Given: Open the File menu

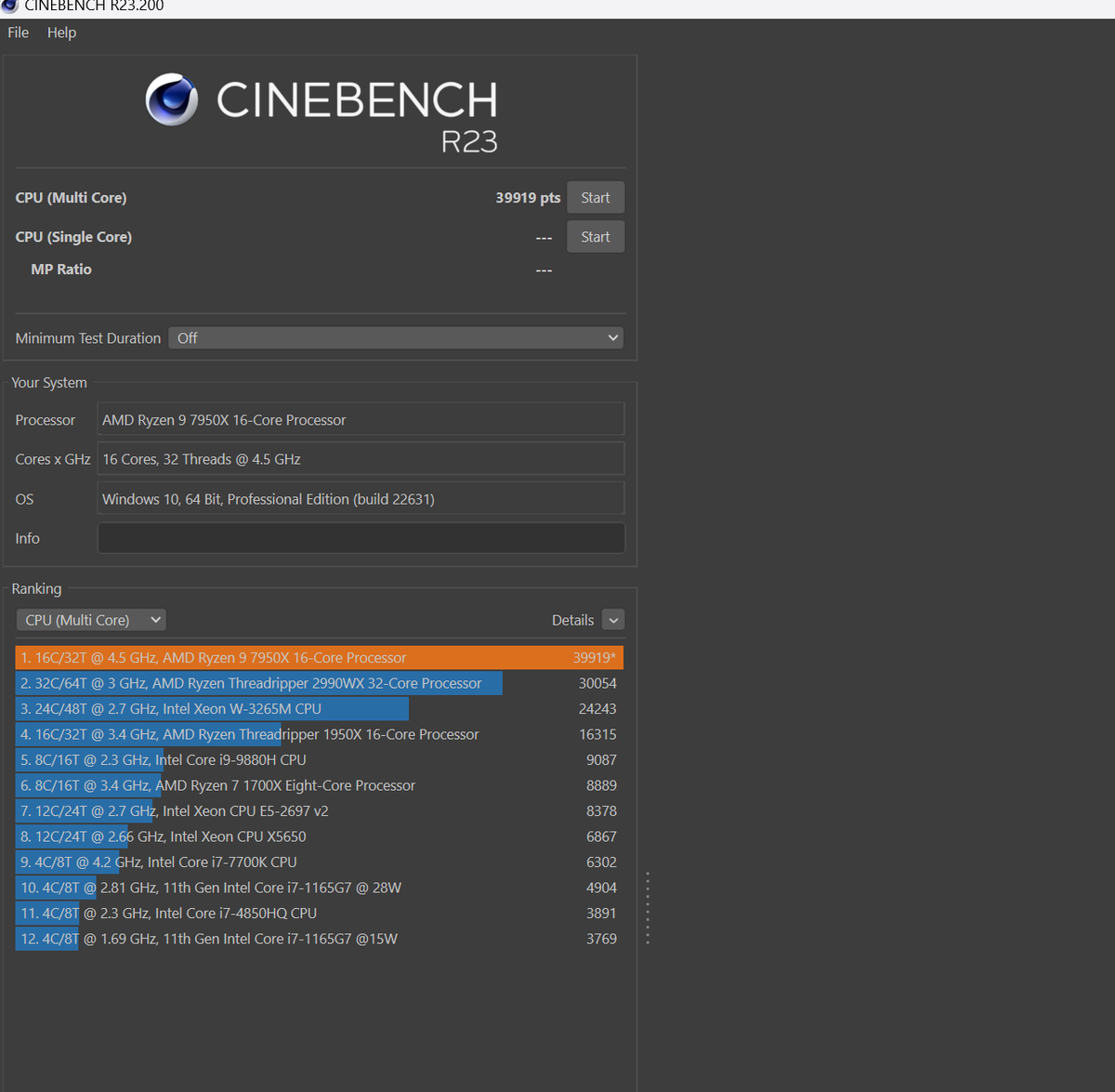Looking at the screenshot, I should point(19,33).
